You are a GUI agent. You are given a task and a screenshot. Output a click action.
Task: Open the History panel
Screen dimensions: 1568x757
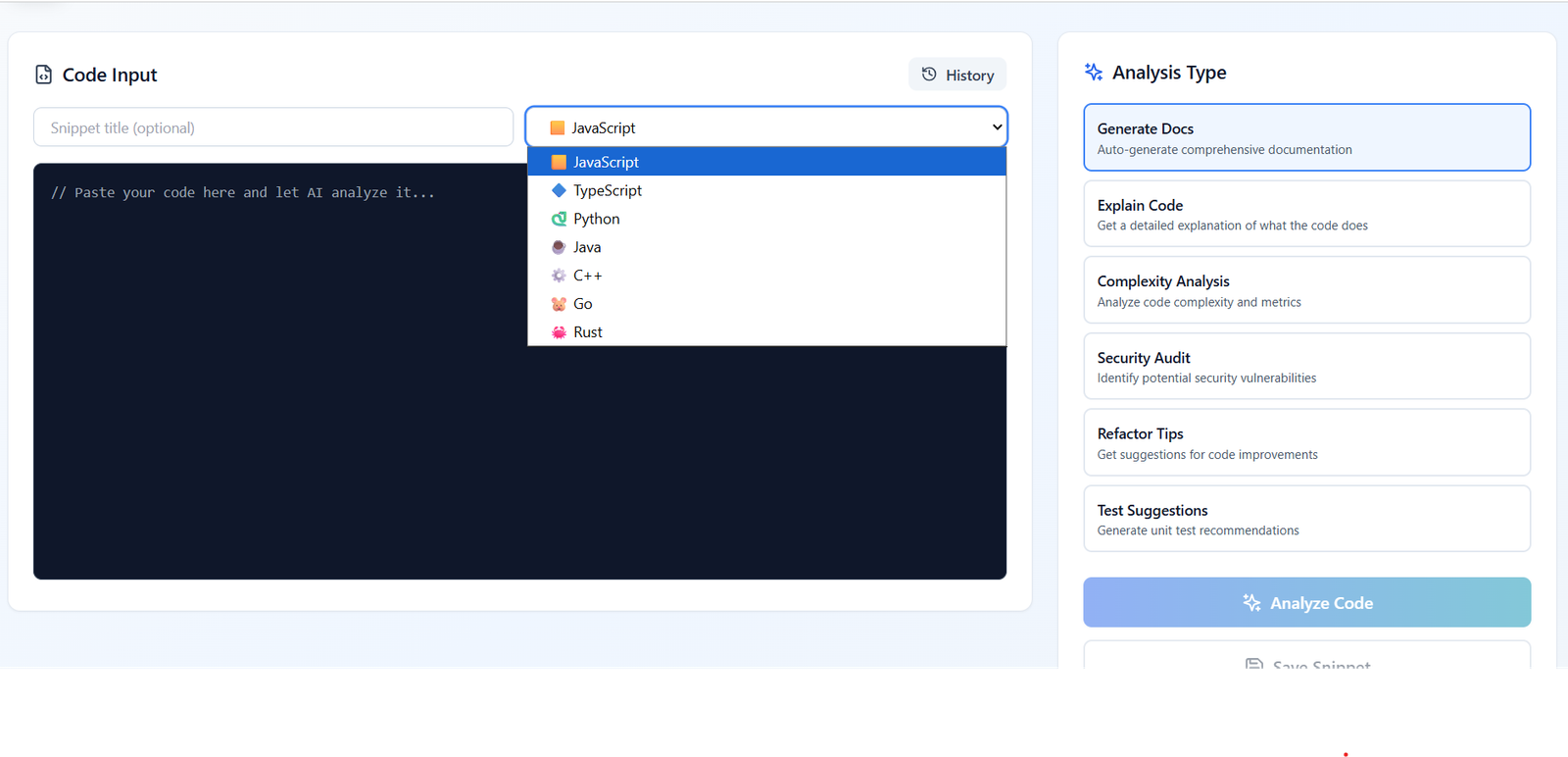957,75
